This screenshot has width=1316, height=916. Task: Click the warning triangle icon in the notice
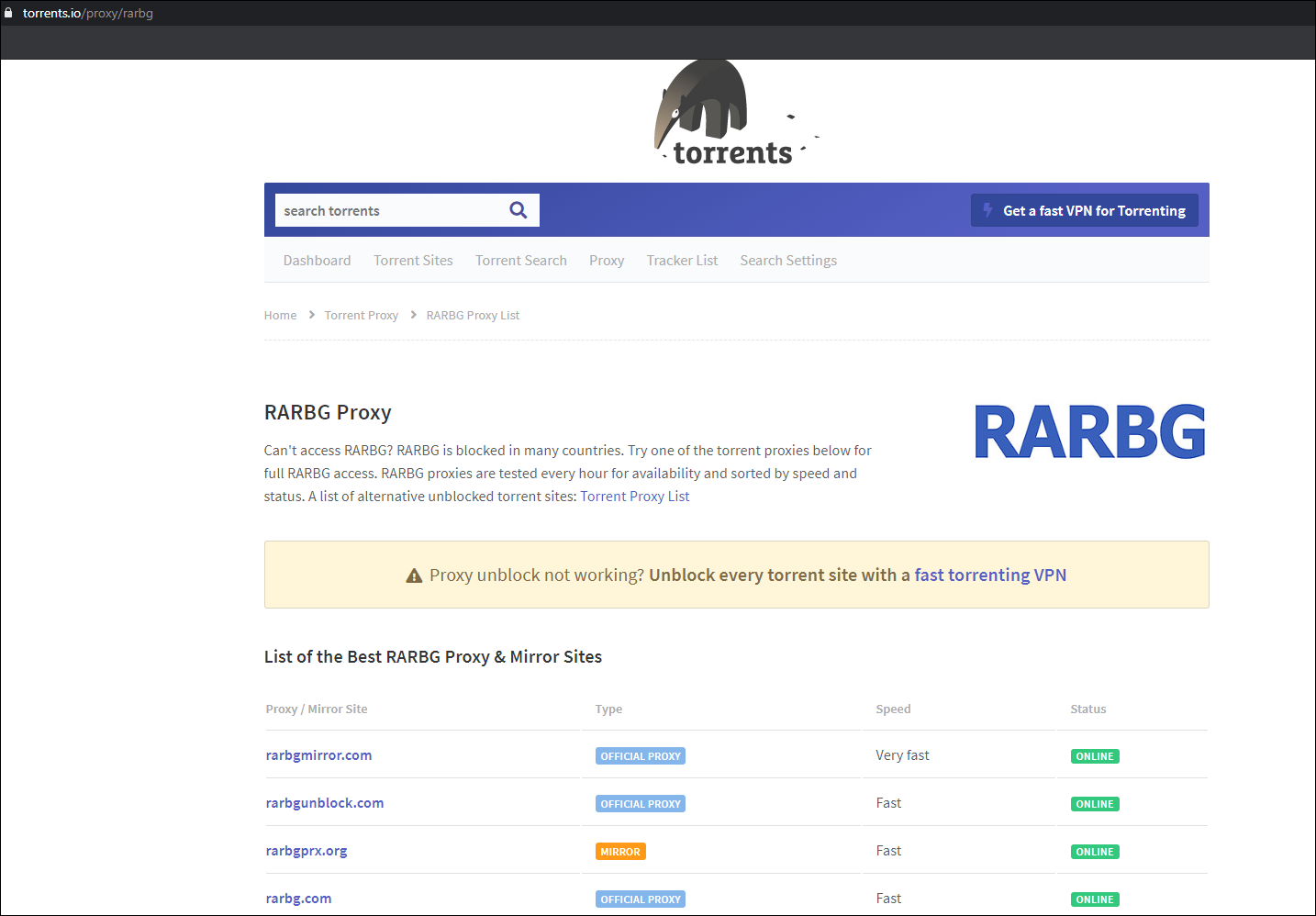pos(414,575)
